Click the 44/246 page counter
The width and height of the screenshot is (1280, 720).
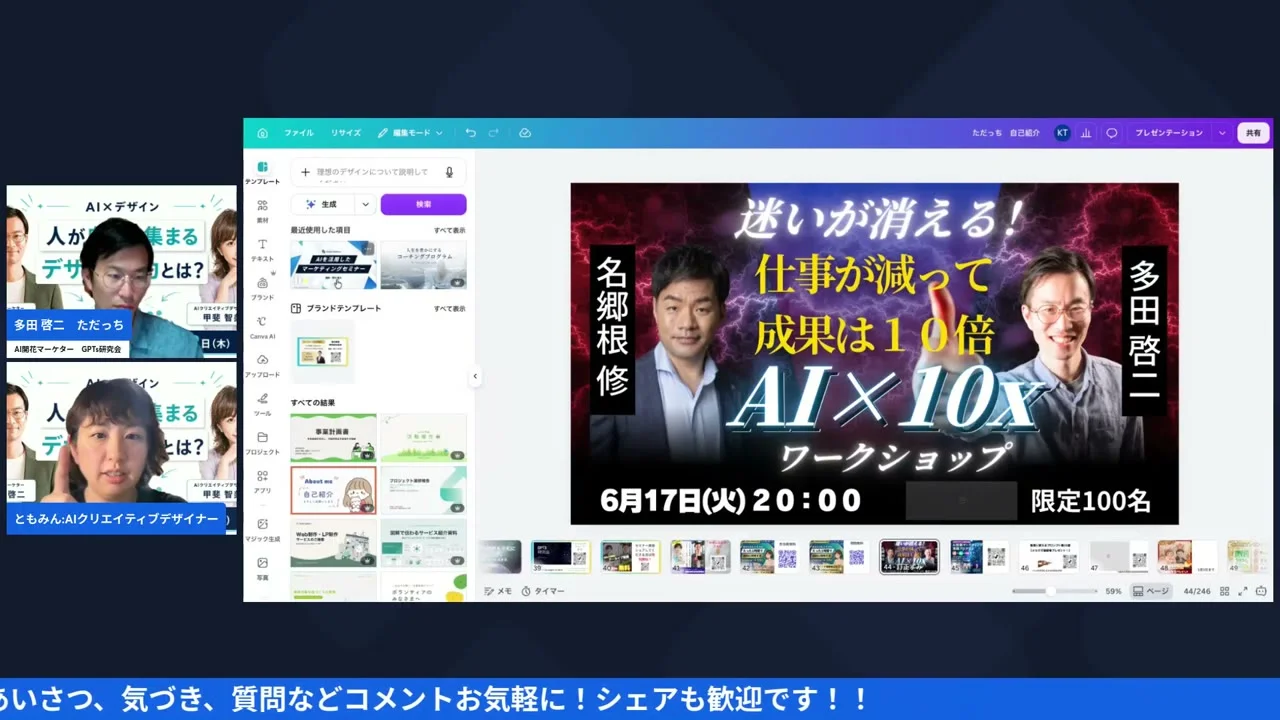[x=1197, y=591]
